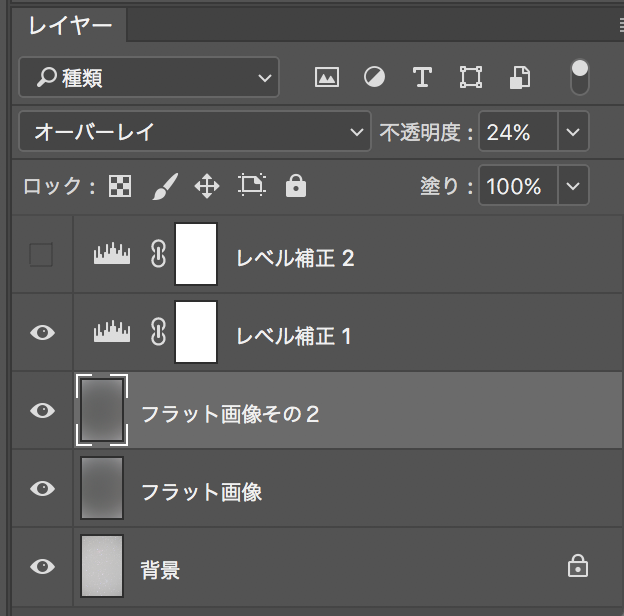This screenshot has height=616, width=624.
Task: Lock transparent pixels checkerboard icon
Action: click(120, 186)
